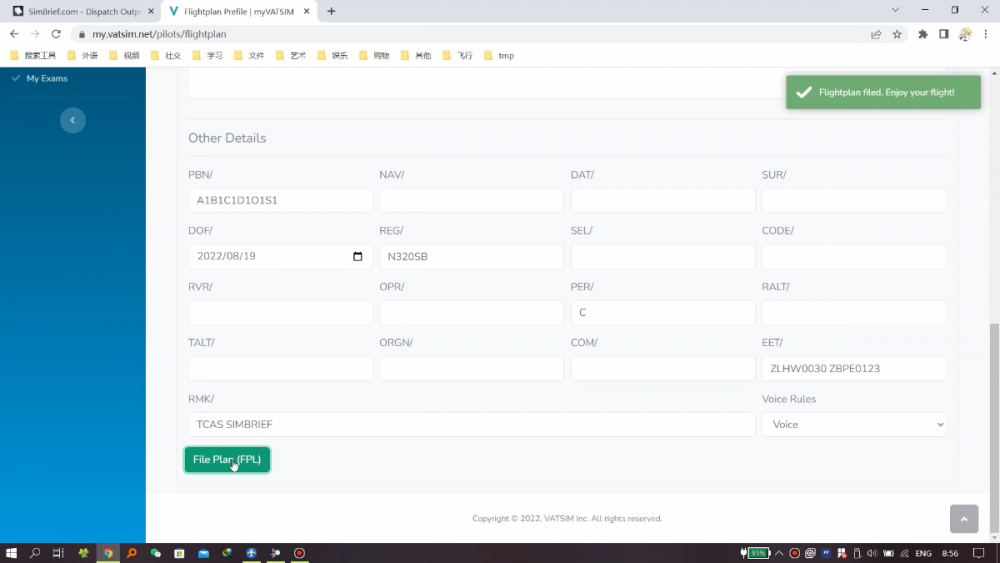Open the browser three-dot menu

(986, 34)
